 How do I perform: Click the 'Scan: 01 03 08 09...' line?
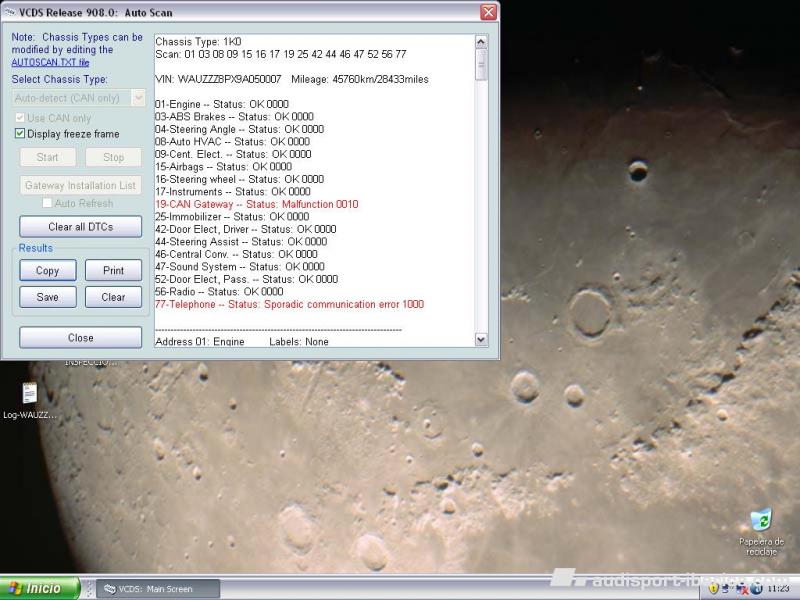pos(281,54)
